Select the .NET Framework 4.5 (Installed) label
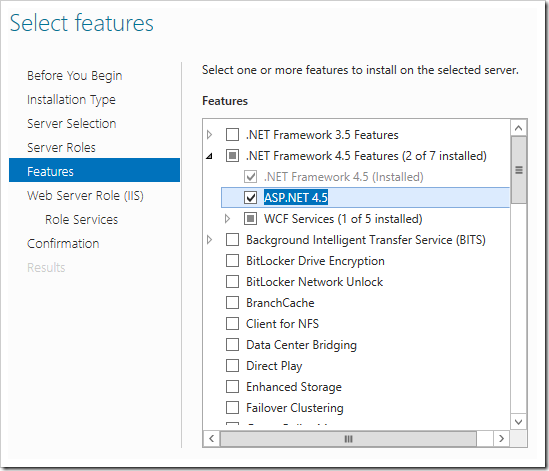Screen dimensions: 549x471 coord(343,177)
